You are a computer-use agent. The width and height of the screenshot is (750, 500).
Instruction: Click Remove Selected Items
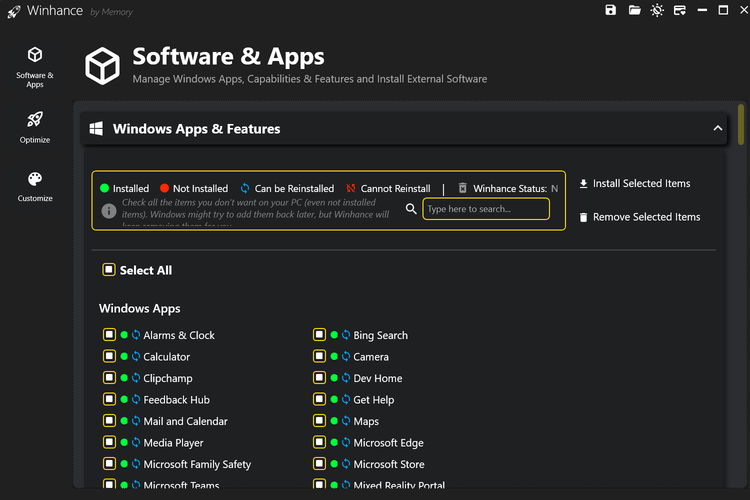coord(640,217)
